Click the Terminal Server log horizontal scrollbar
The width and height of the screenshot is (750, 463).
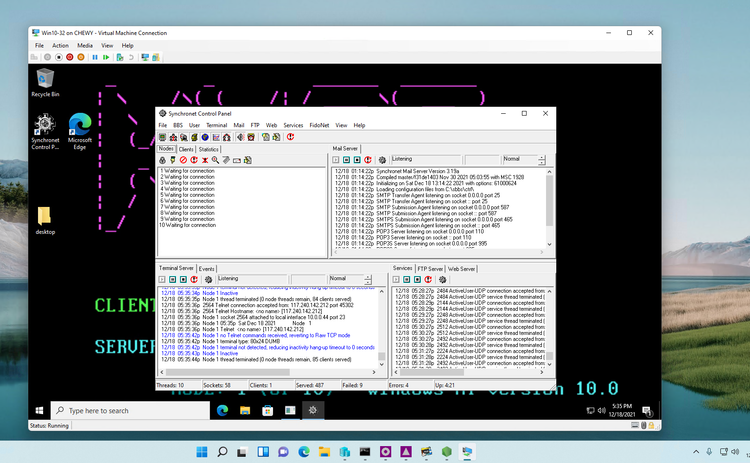pyautogui.click(x=268, y=372)
